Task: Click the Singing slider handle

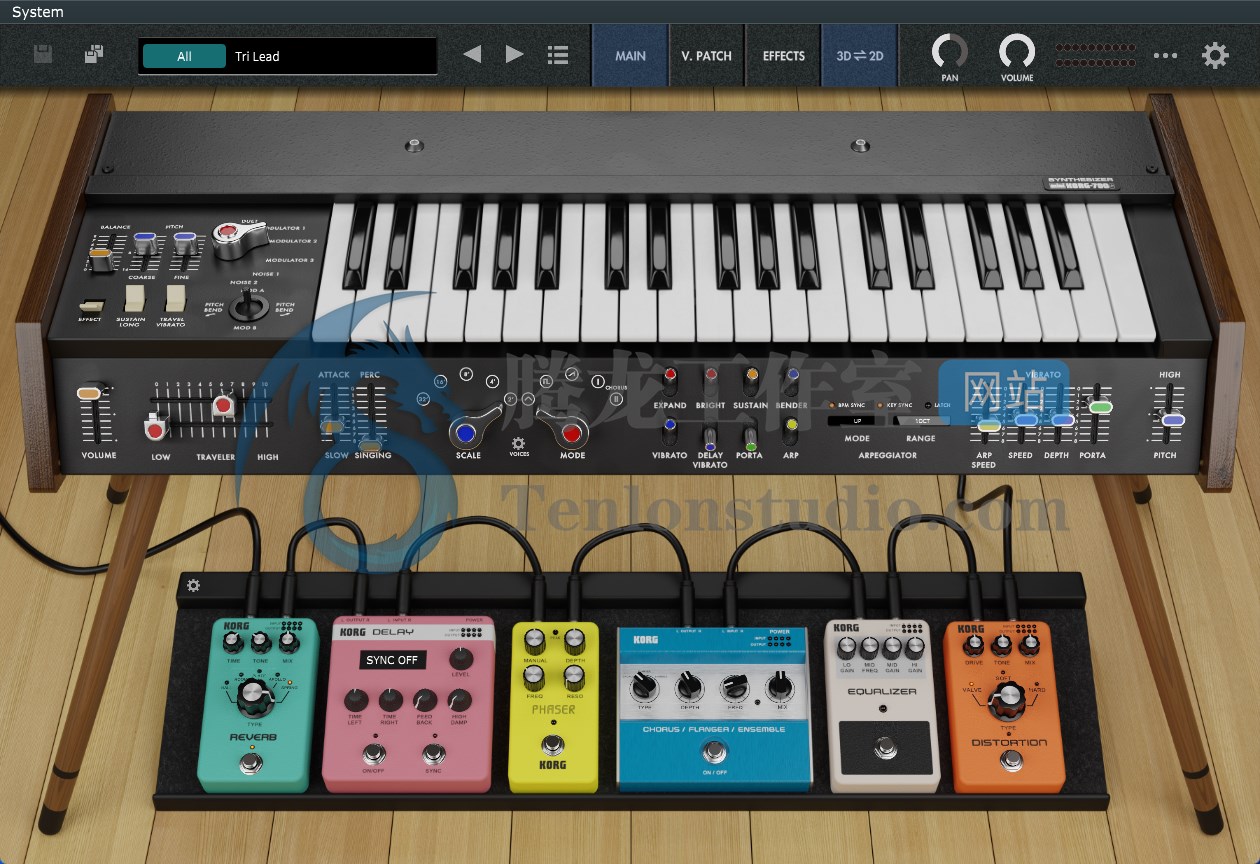Action: coord(370,445)
